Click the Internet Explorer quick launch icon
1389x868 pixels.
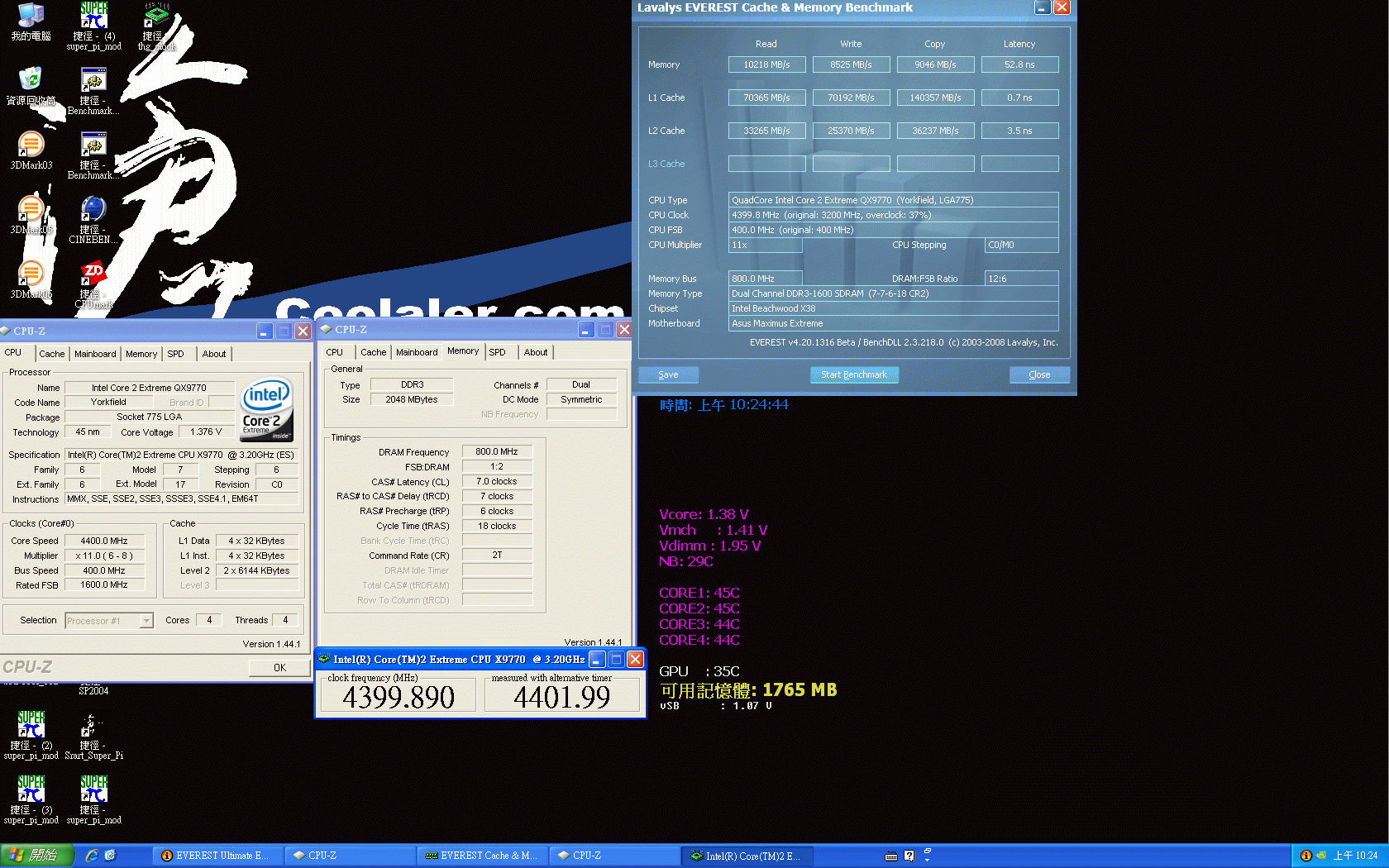coord(92,856)
